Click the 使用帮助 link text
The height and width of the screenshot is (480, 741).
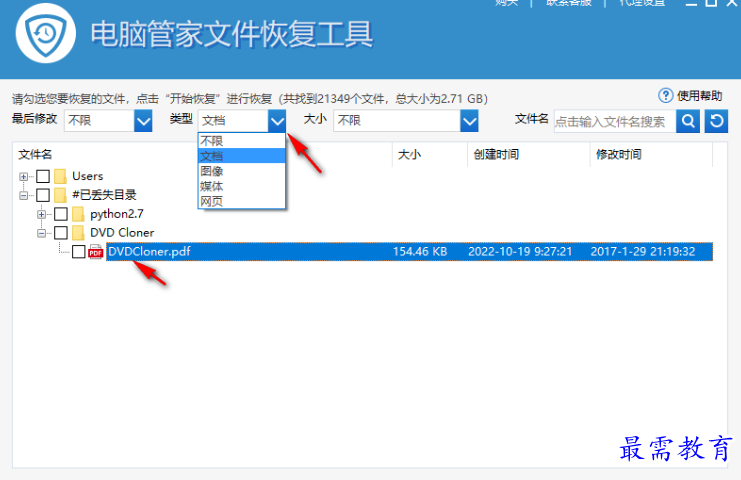(699, 96)
